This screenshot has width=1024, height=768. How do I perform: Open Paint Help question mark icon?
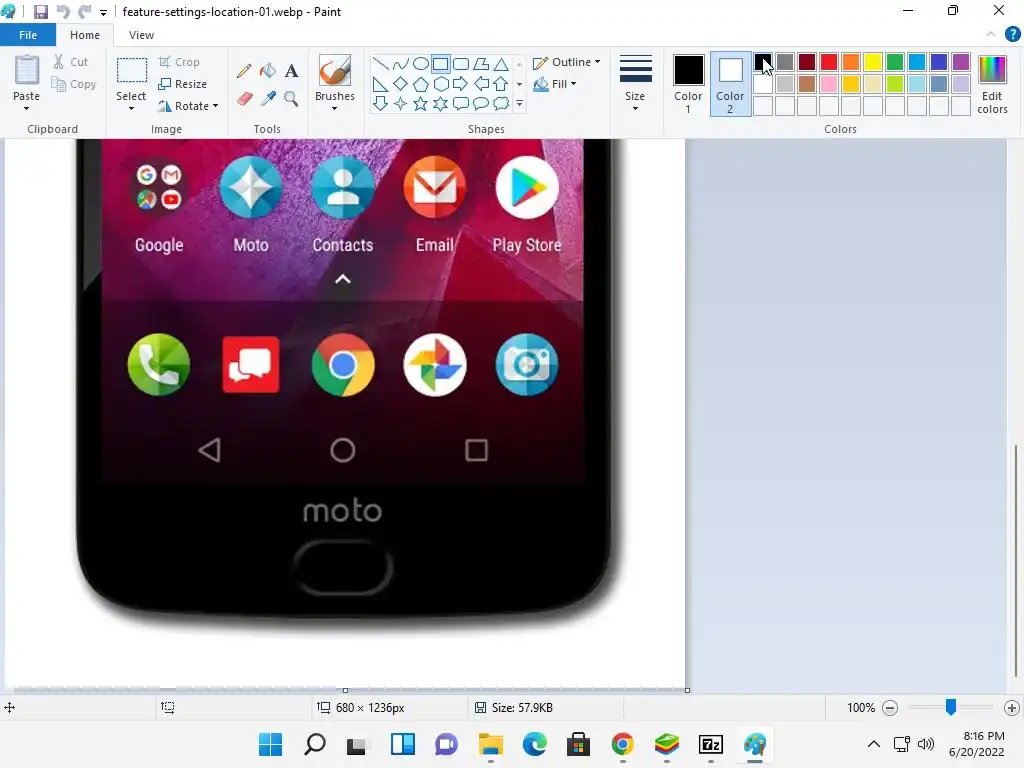[x=1012, y=35]
